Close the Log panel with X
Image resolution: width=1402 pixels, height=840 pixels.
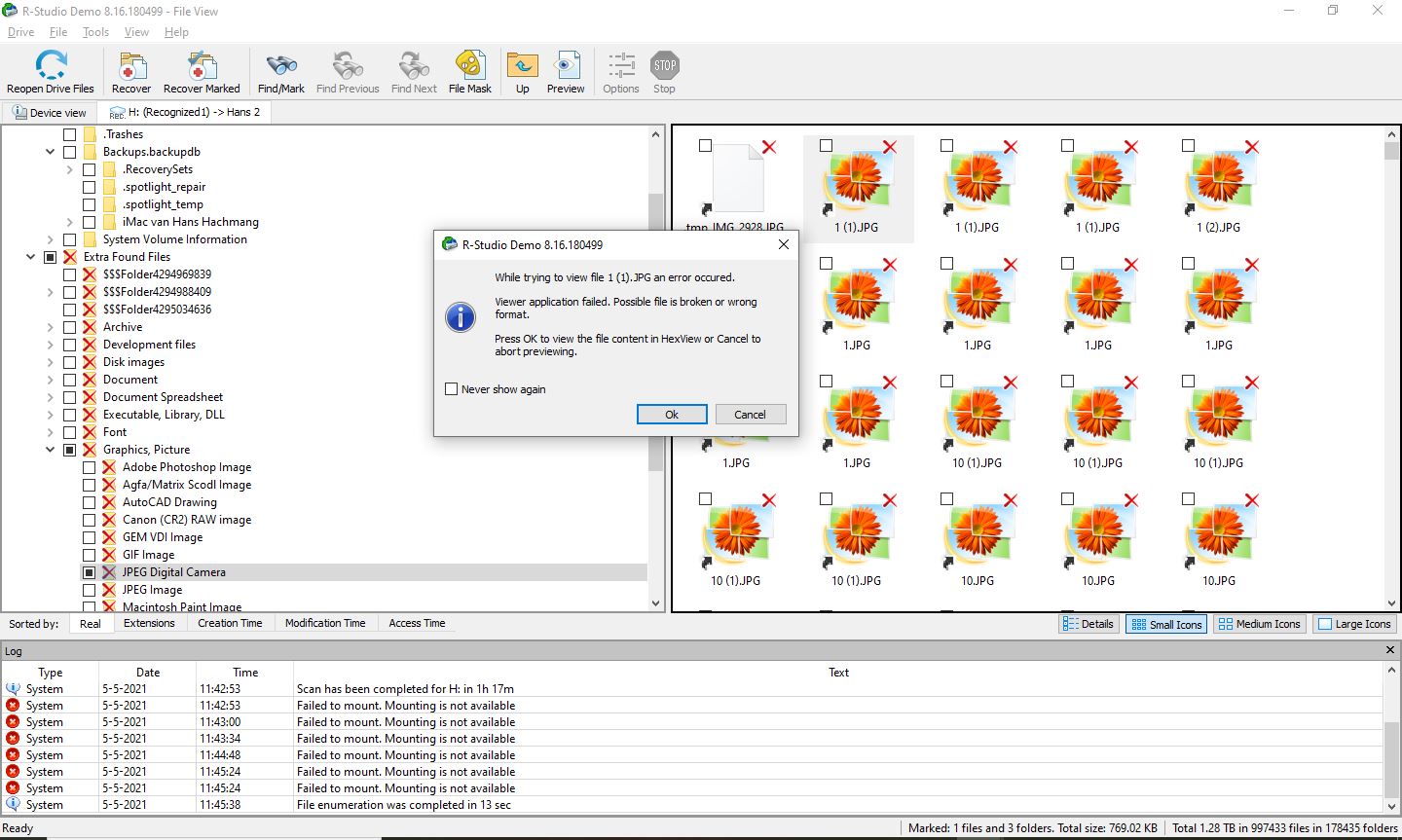1389,650
